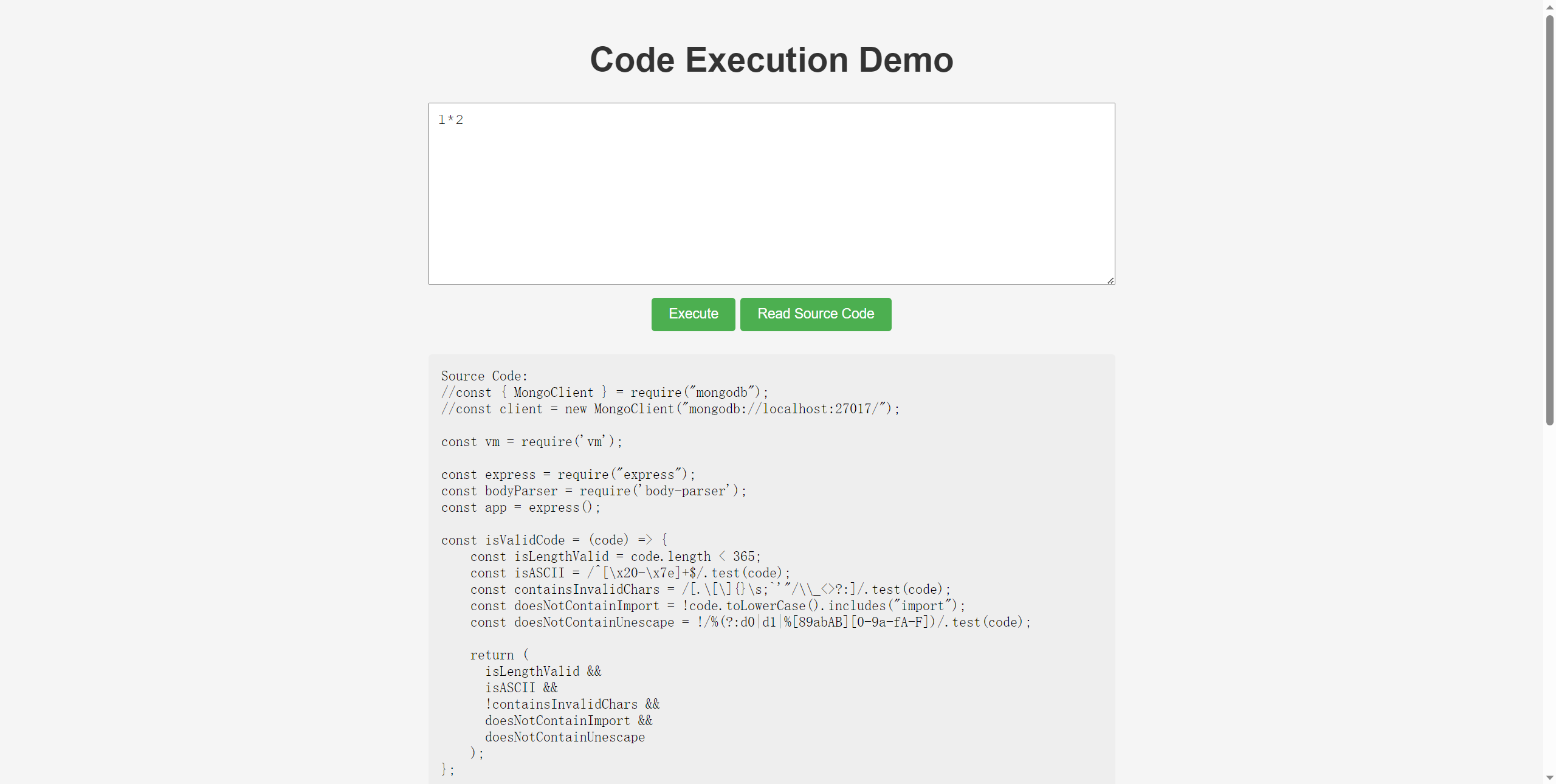Screen dimensions: 1556x784
Task: Click the textarea resize handle corner
Action: point(1110,280)
